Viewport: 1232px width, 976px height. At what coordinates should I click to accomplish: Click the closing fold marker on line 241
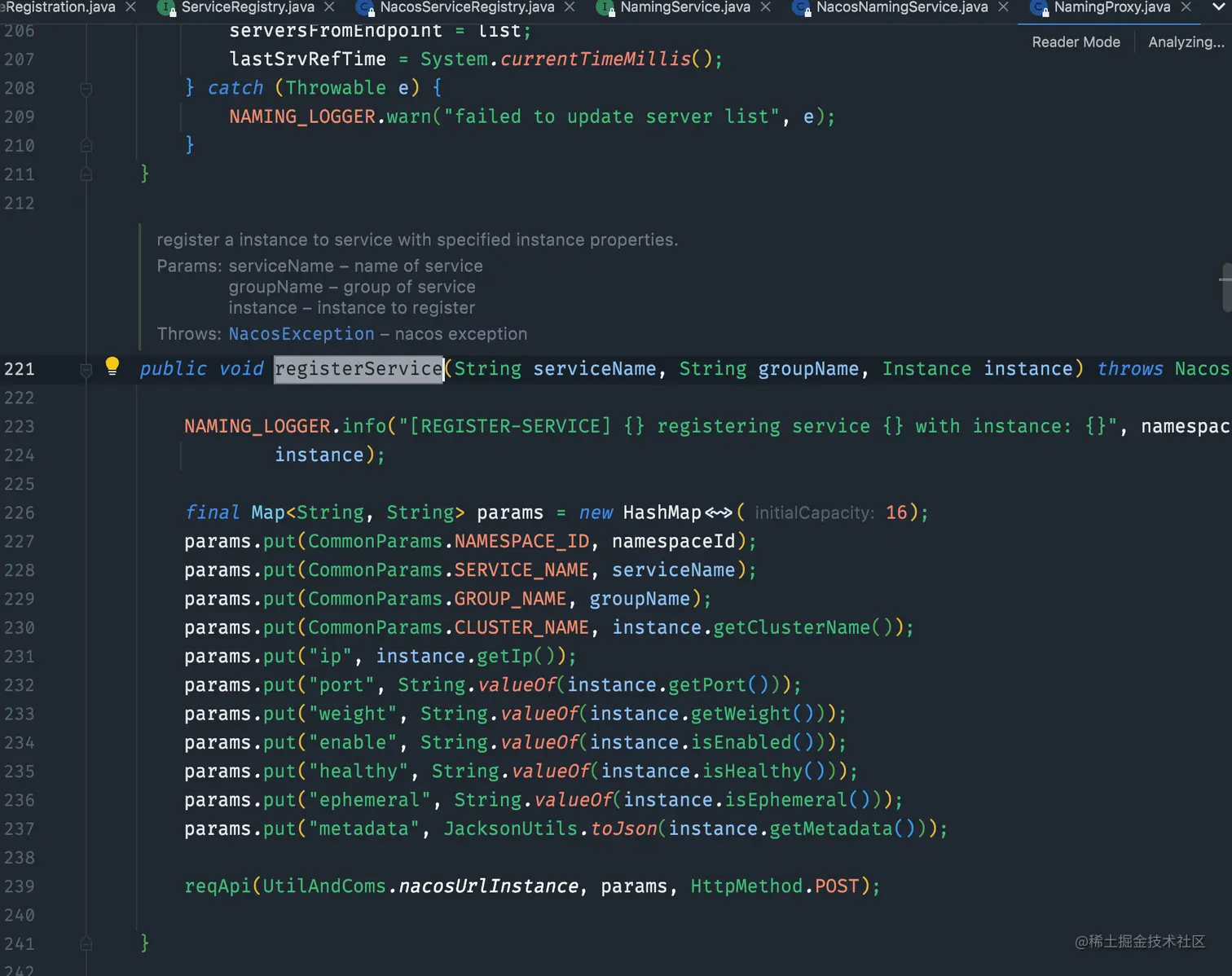click(x=86, y=944)
